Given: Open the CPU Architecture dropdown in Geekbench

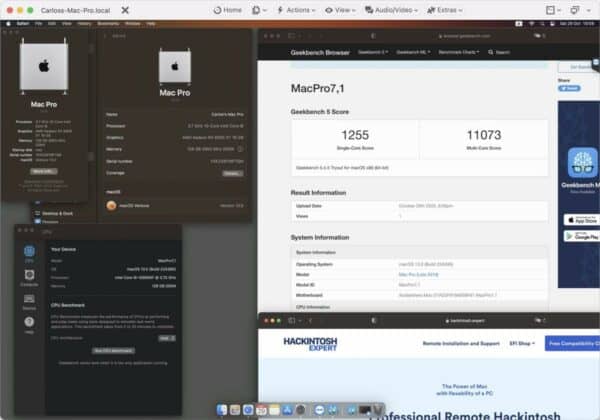Looking at the screenshot, I should pyautogui.click(x=167, y=338).
